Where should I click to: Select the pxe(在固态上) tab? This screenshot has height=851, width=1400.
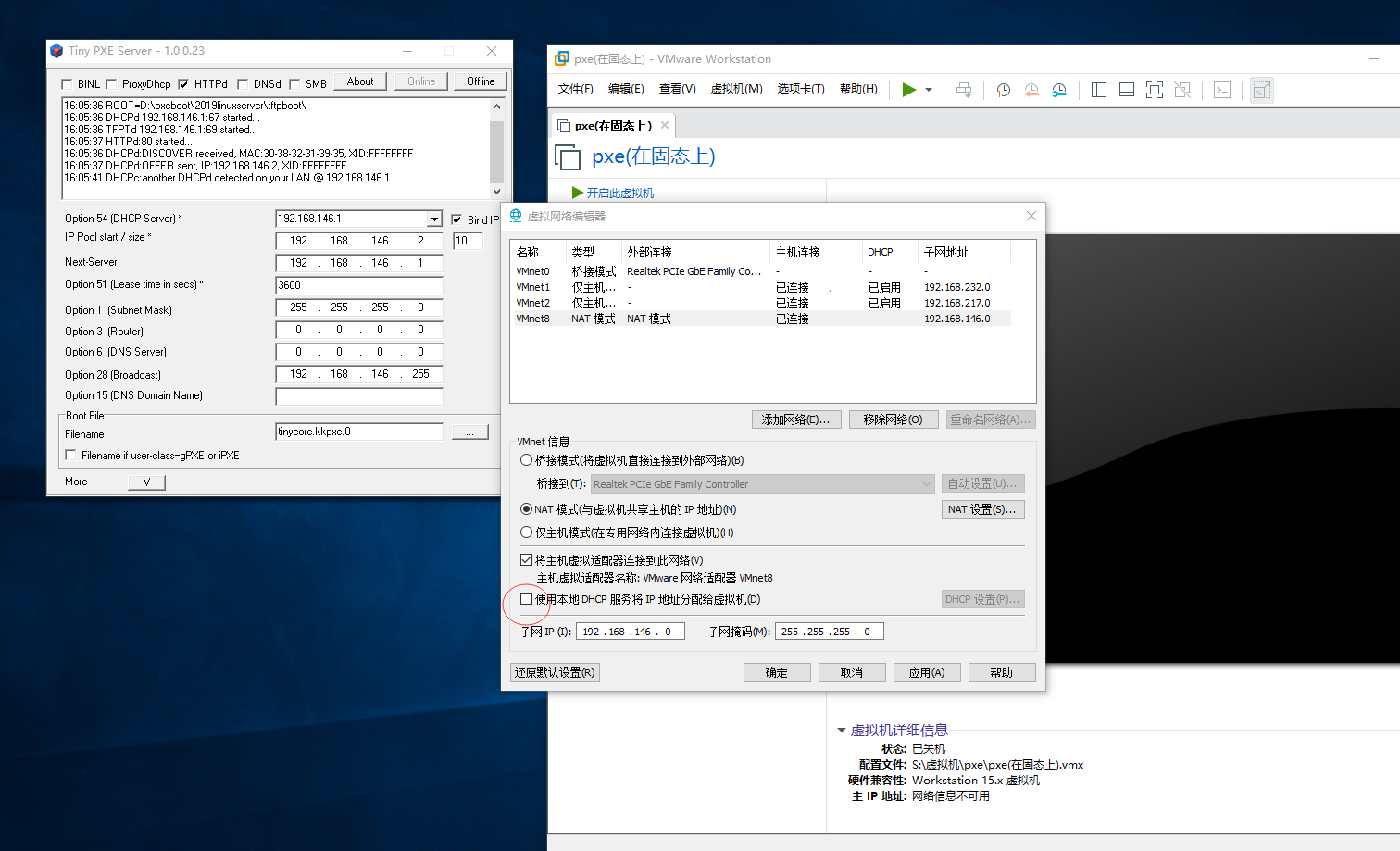[613, 126]
